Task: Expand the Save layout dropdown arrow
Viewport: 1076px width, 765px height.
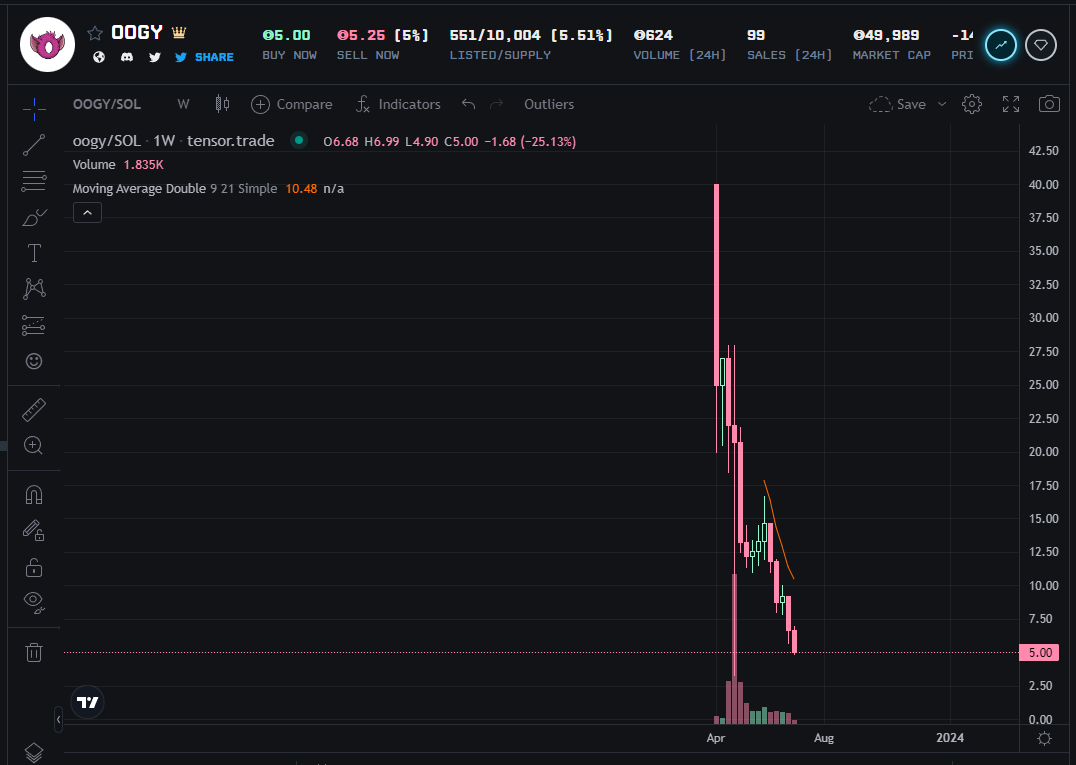Action: pyautogui.click(x=942, y=104)
